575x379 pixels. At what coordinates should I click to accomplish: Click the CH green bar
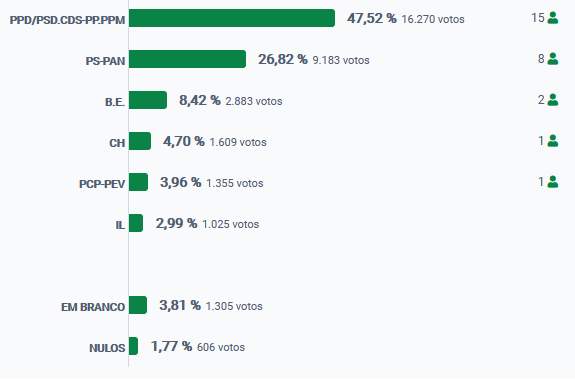(140, 141)
